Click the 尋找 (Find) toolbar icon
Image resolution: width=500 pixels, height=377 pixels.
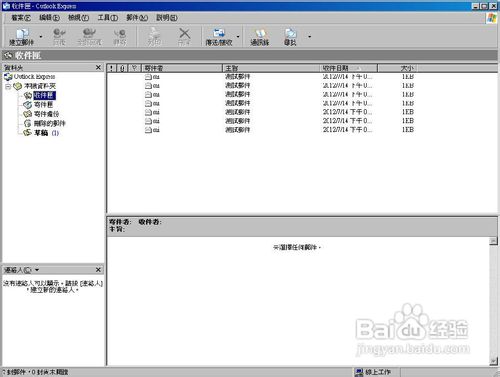click(290, 37)
